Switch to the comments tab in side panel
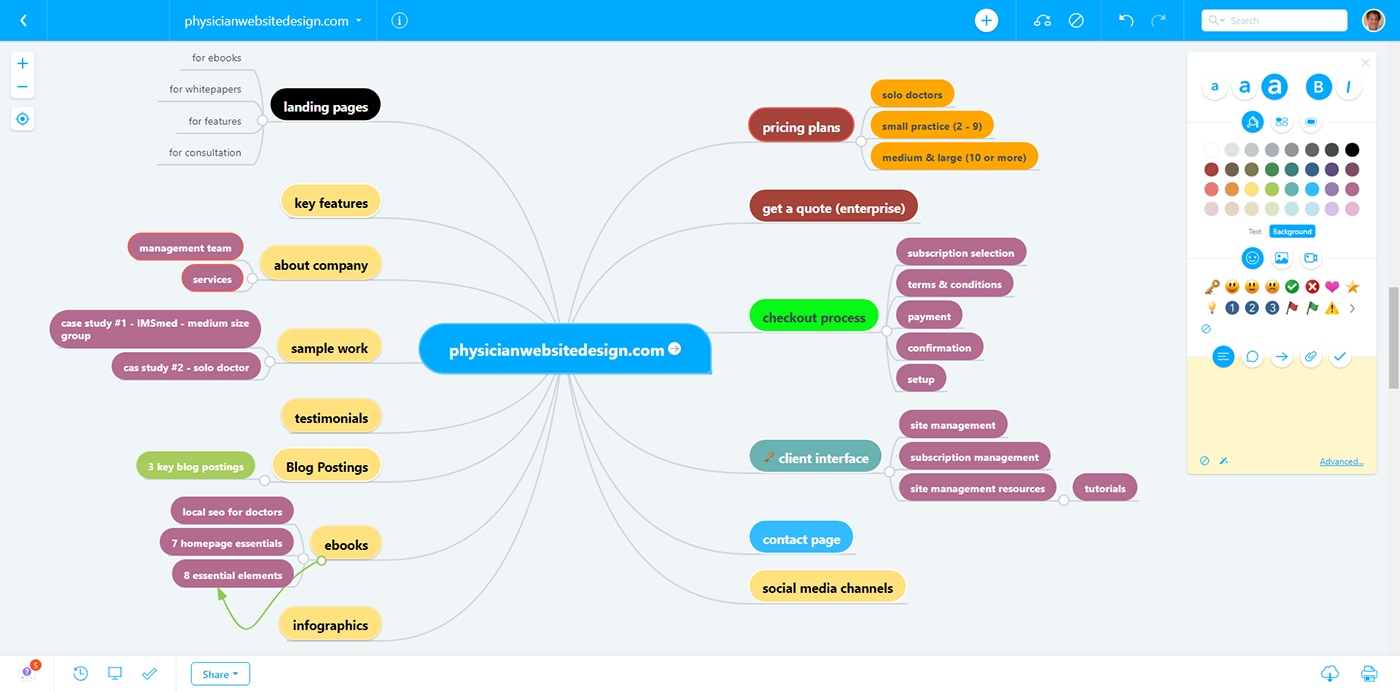Viewport: 1400px width, 692px height. pyautogui.click(x=1252, y=356)
